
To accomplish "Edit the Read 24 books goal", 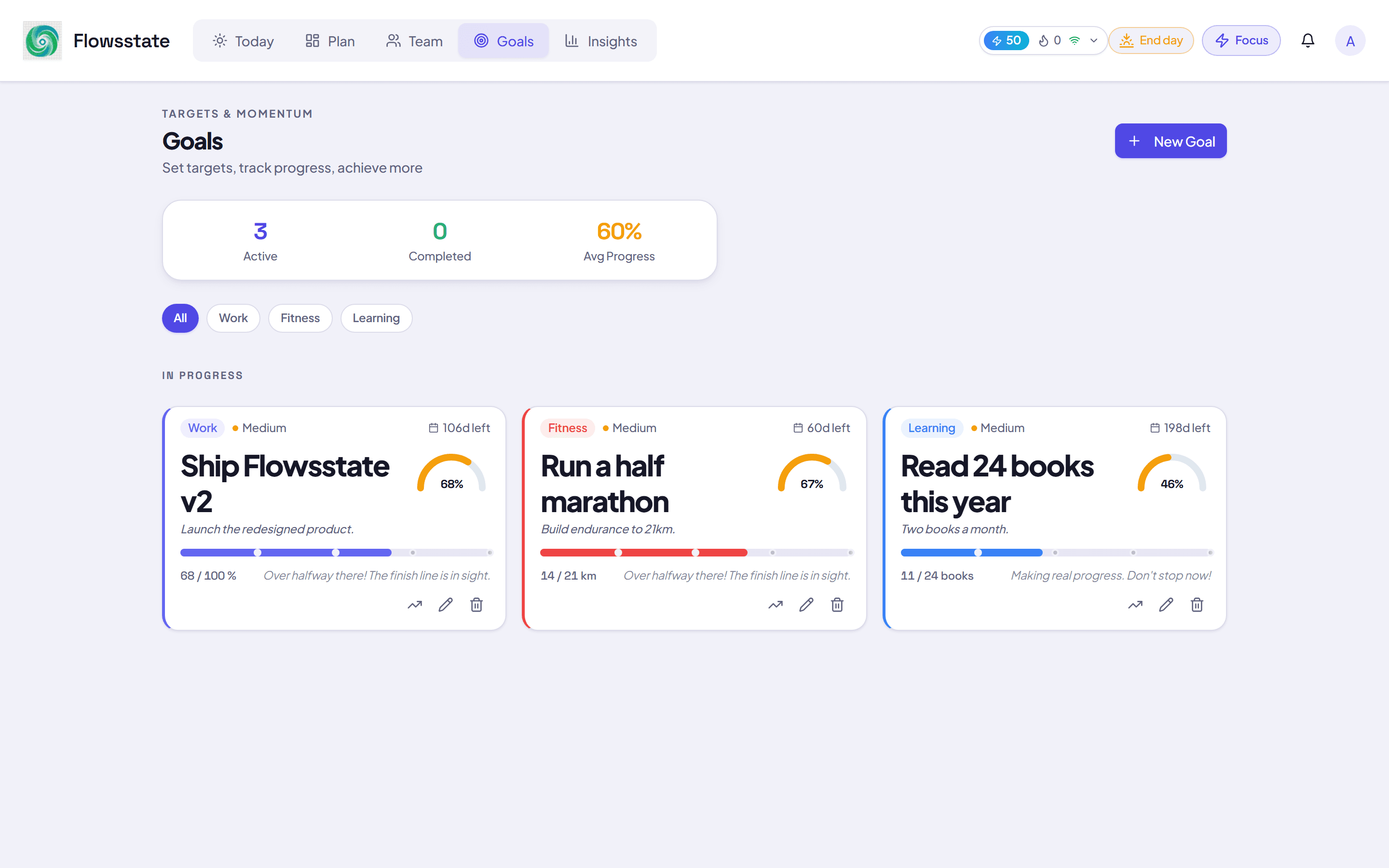I will pos(1166,605).
